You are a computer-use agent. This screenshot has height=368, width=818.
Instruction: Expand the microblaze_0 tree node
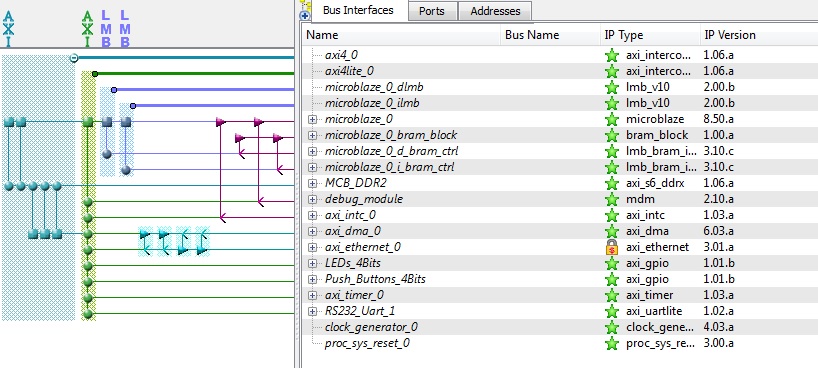click(x=312, y=120)
